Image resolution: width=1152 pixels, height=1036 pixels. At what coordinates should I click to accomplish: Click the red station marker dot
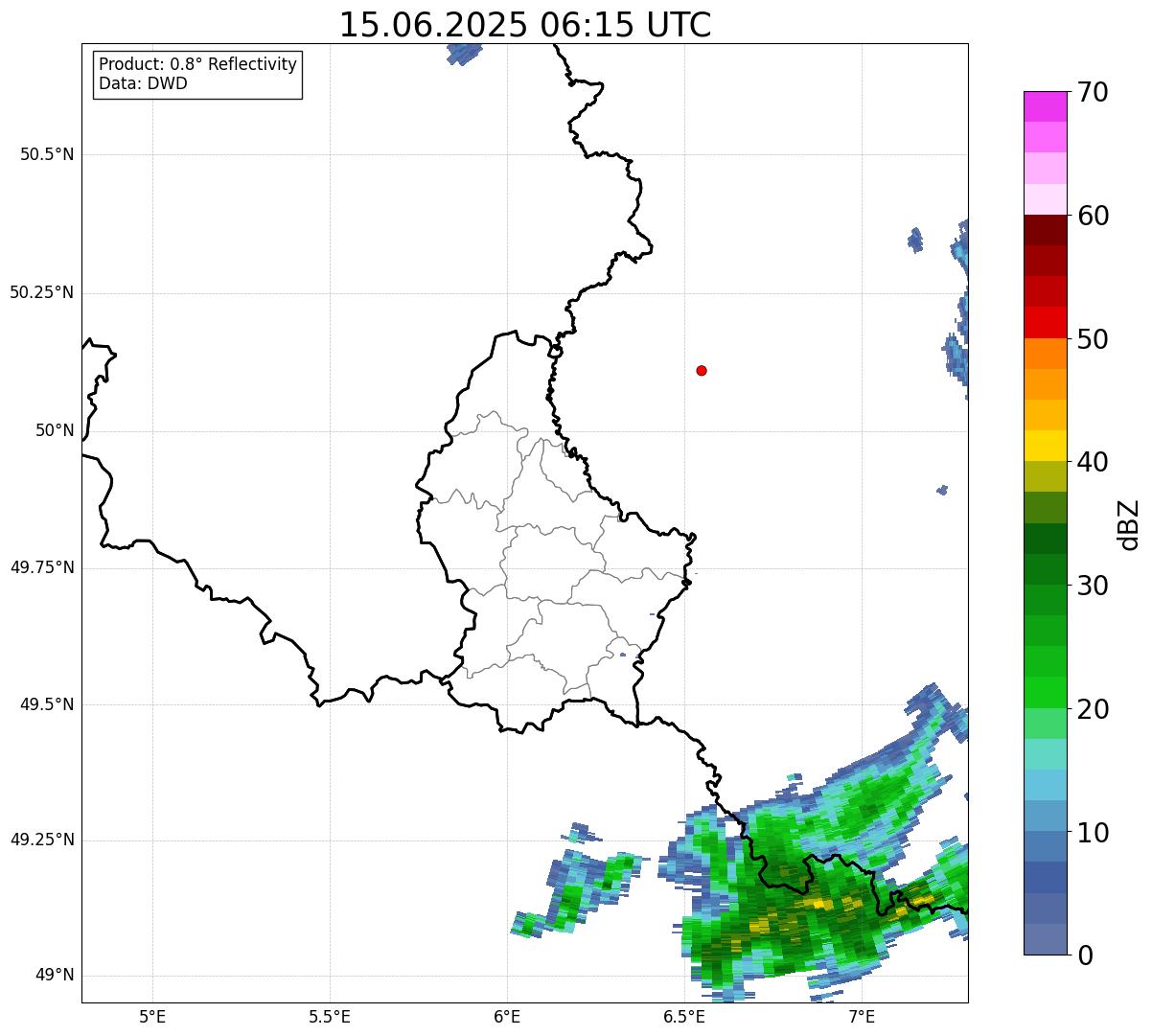pyautogui.click(x=702, y=370)
